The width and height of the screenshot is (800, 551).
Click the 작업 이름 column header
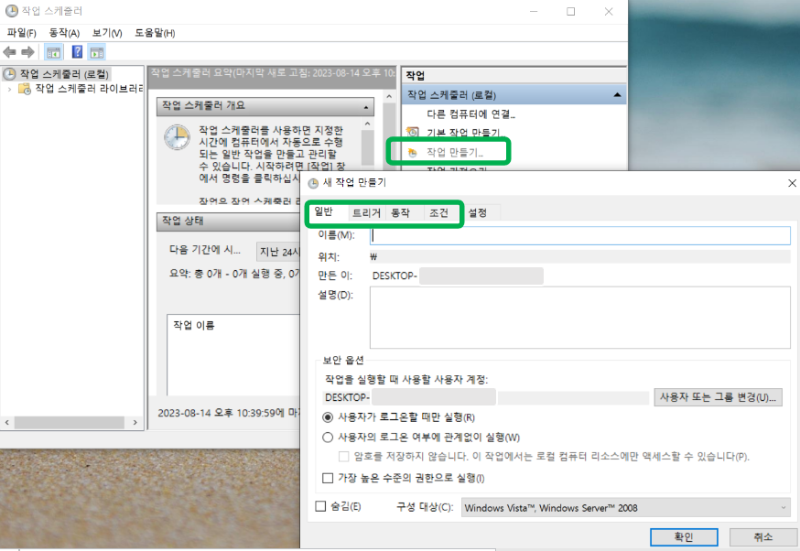(194, 325)
